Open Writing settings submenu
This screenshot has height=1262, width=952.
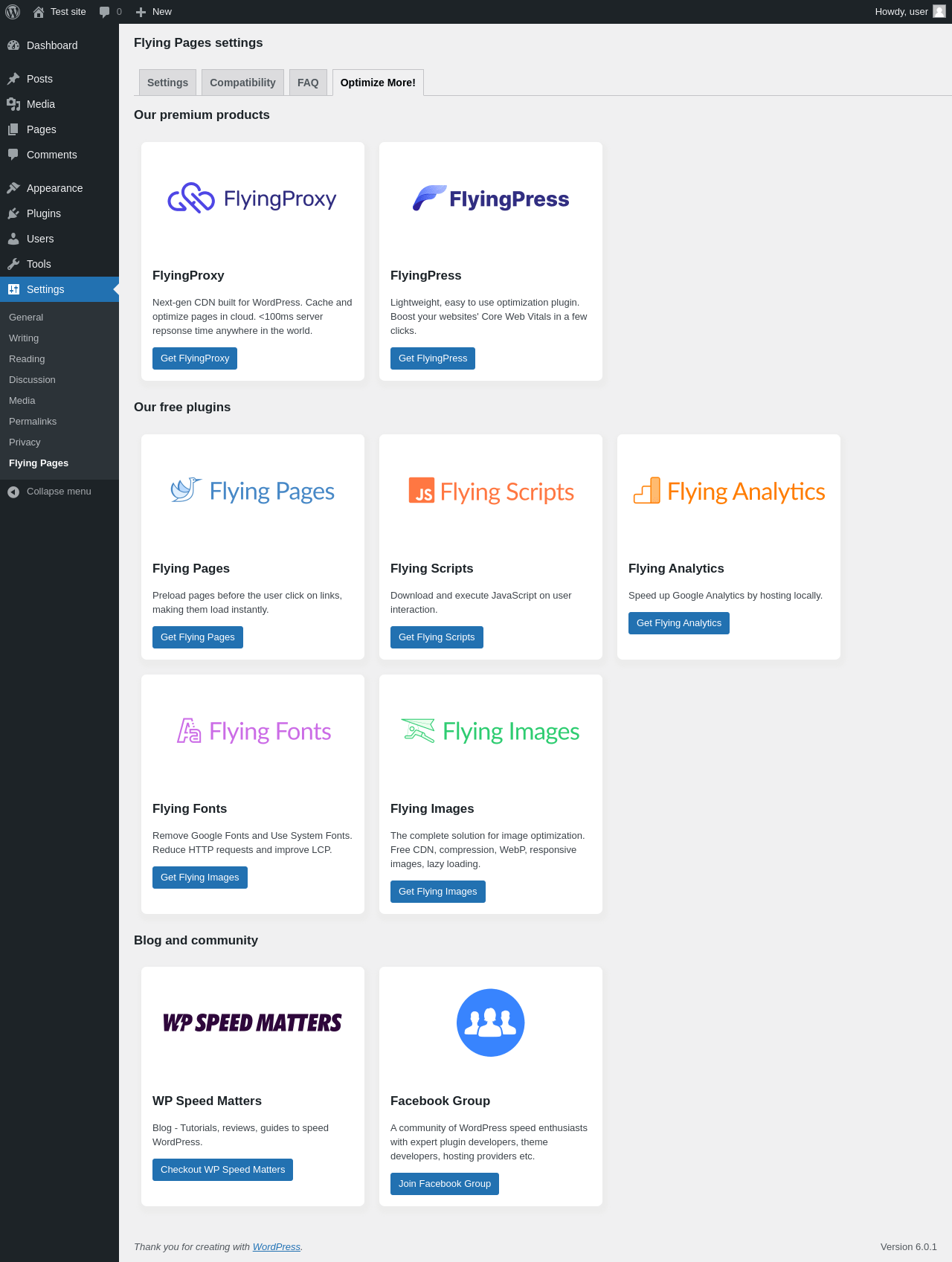tap(59, 338)
